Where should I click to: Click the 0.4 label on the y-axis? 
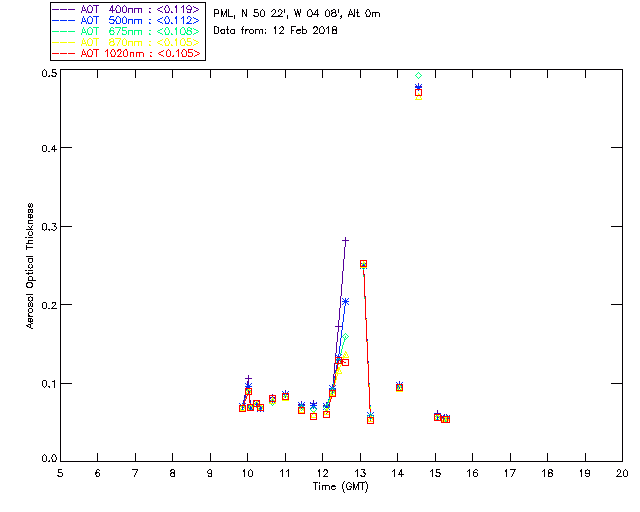point(49,148)
